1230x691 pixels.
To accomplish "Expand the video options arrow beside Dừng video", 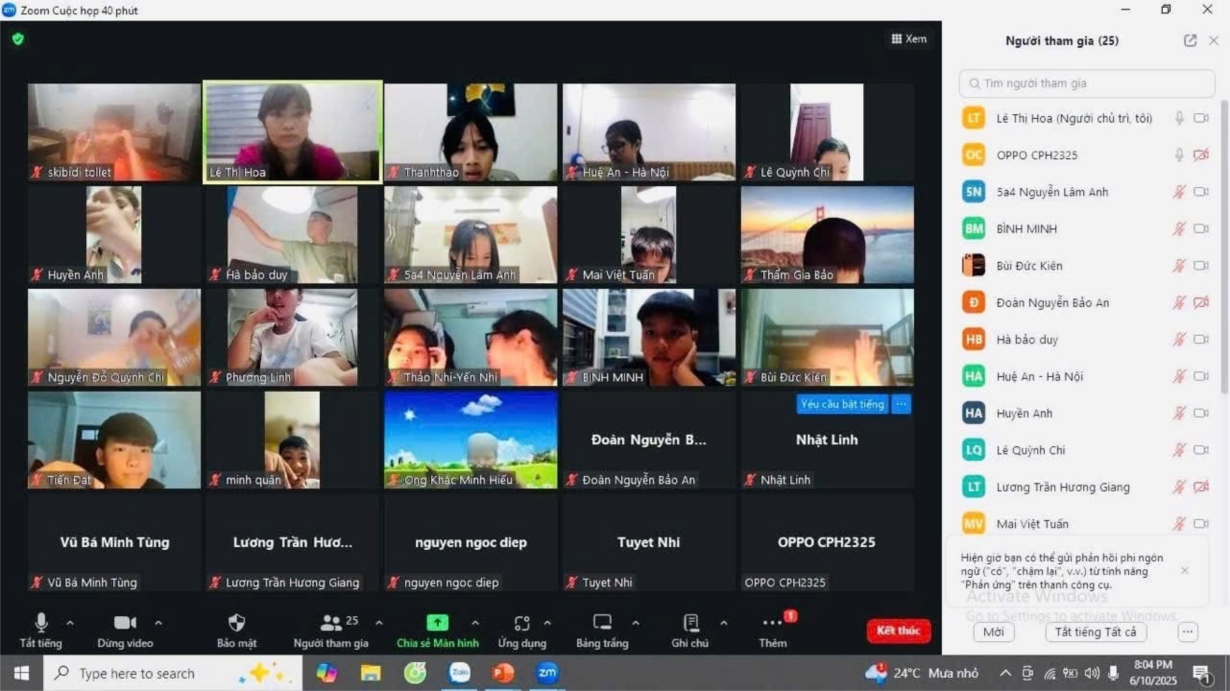I will click(158, 624).
